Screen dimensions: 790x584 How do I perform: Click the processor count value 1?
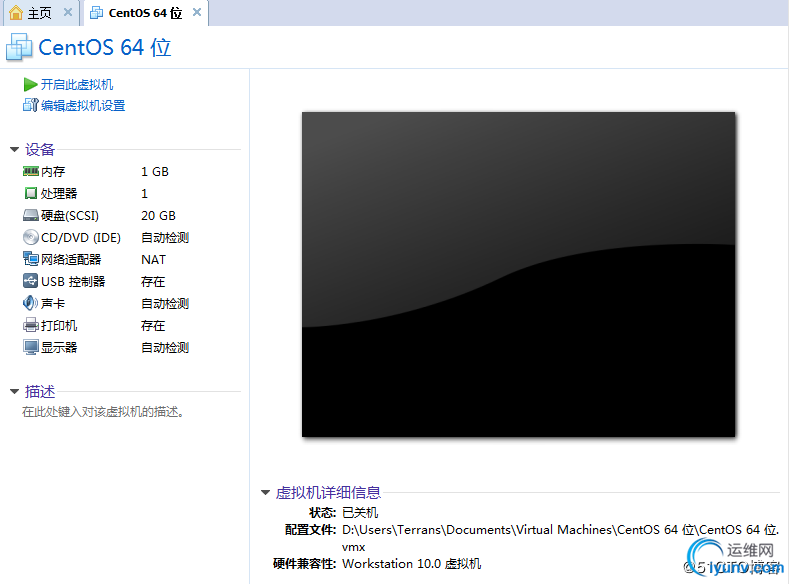tap(145, 193)
